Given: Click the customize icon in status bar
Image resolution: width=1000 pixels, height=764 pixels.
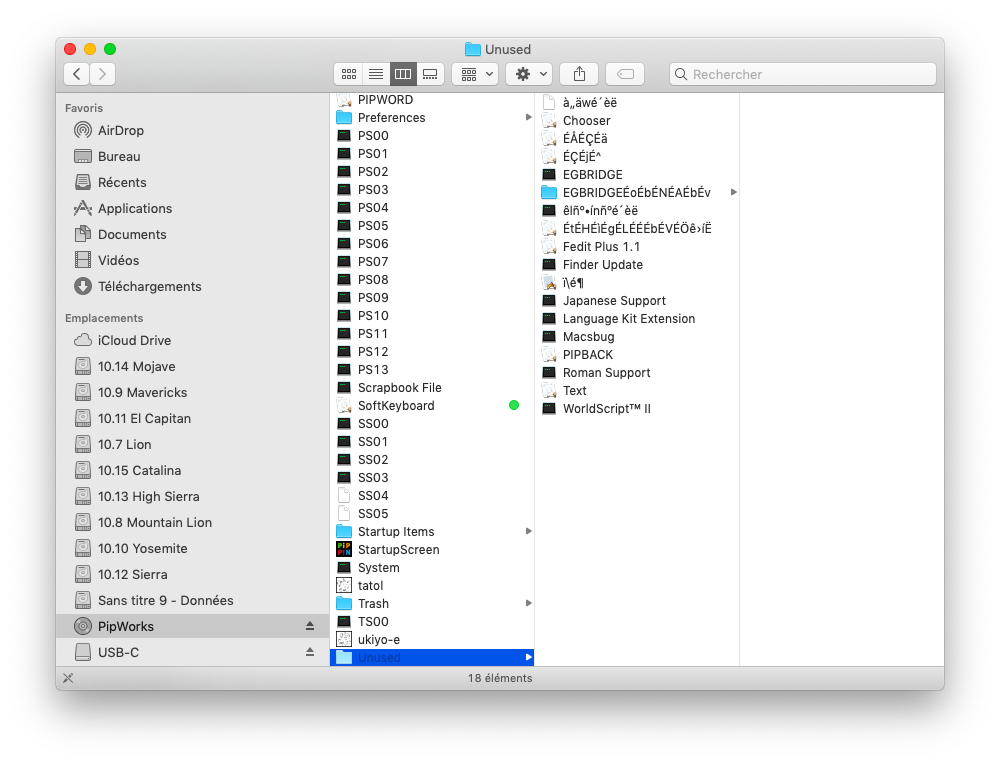Looking at the screenshot, I should click(x=68, y=678).
